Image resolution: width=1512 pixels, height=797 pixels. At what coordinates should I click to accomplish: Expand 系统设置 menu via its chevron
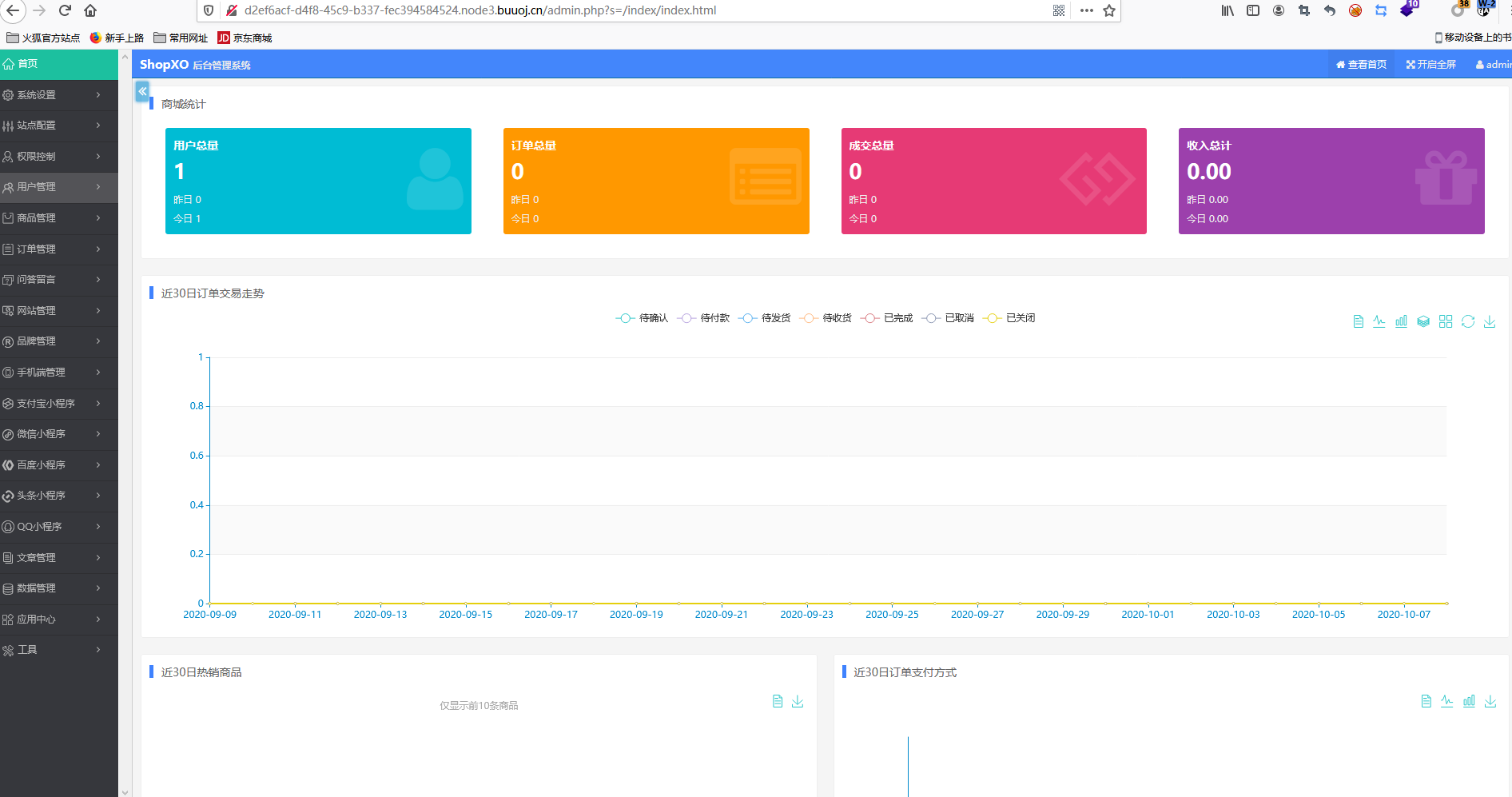(x=98, y=95)
